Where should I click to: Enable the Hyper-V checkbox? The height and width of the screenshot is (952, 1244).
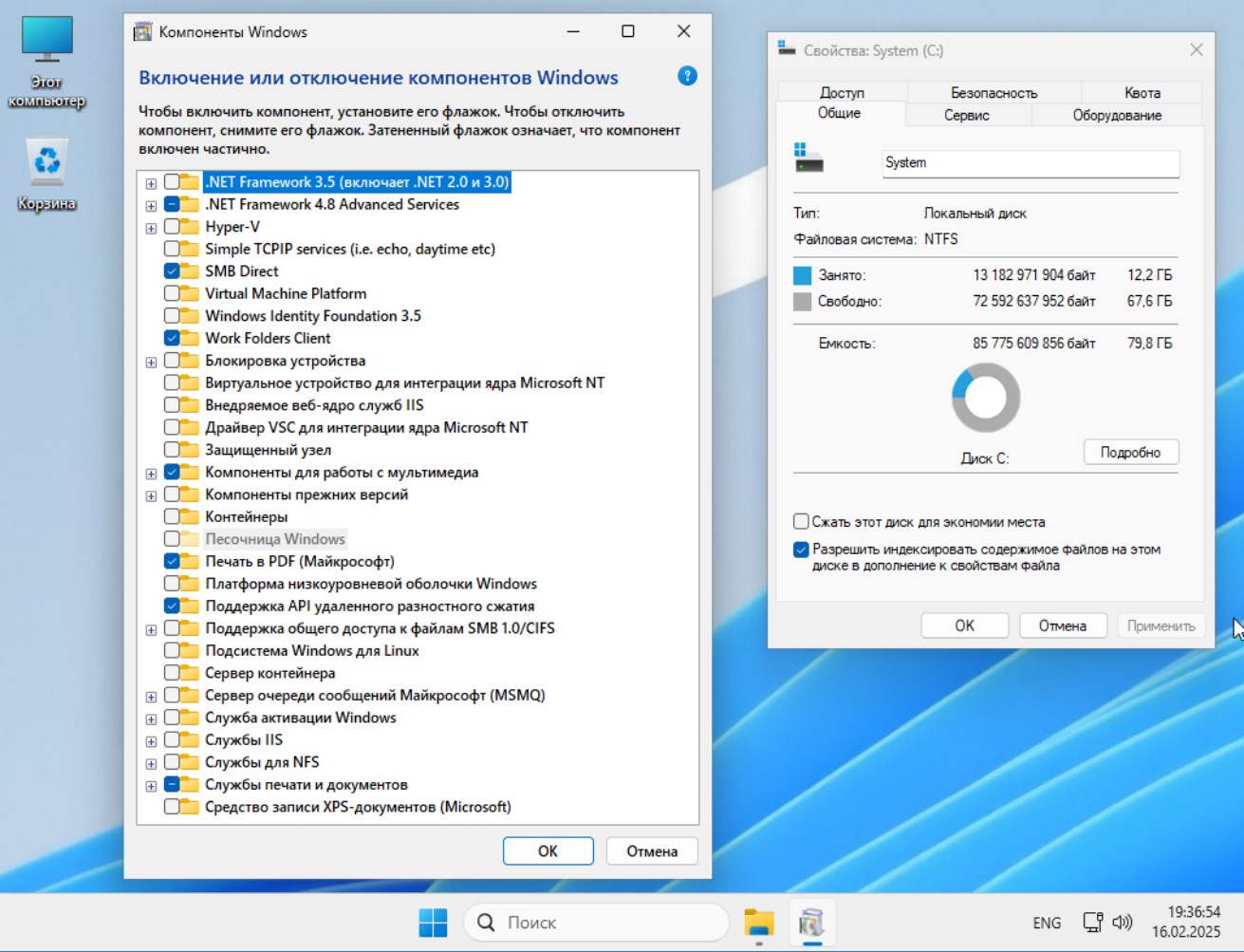click(172, 227)
